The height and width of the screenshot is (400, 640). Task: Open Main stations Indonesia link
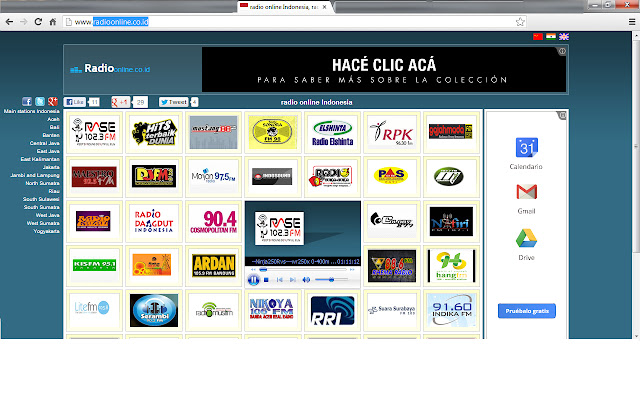31,111
